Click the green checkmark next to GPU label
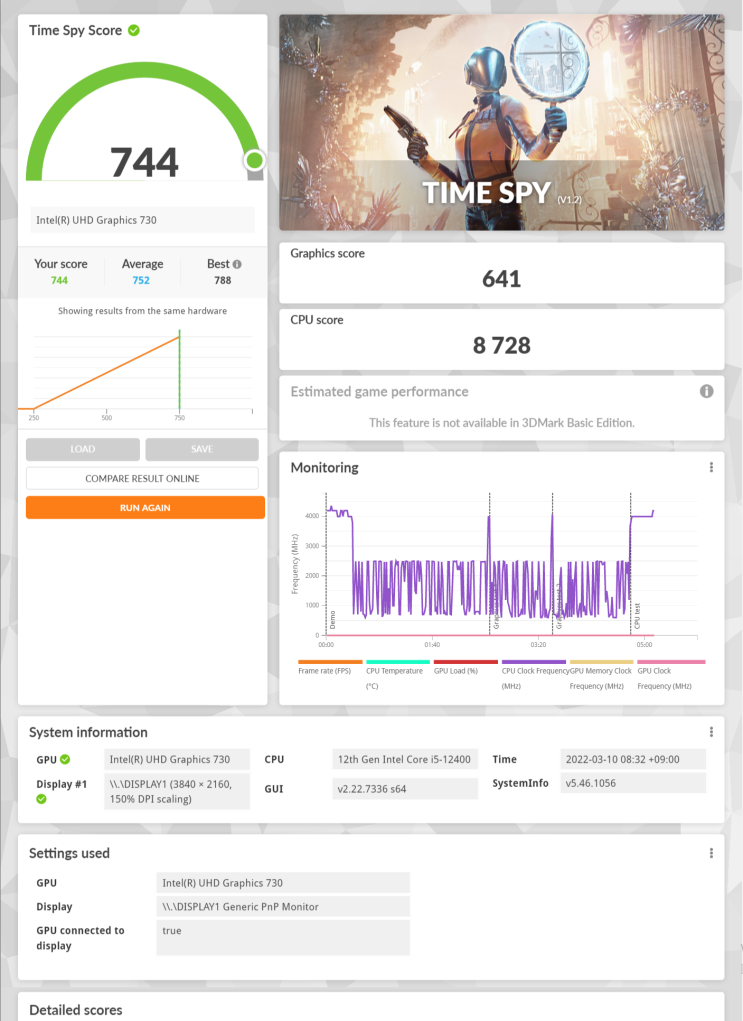 point(65,759)
